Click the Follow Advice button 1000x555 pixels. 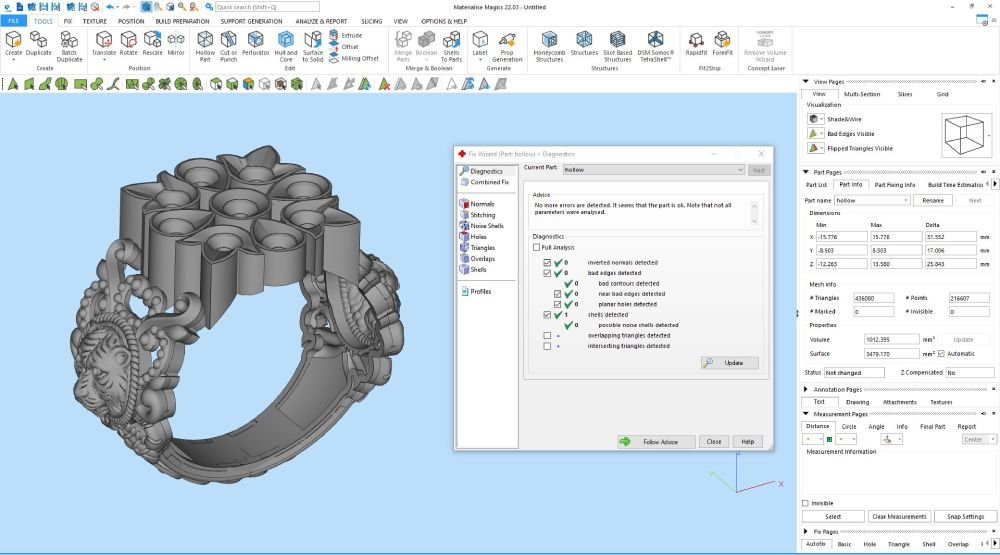tap(656, 441)
